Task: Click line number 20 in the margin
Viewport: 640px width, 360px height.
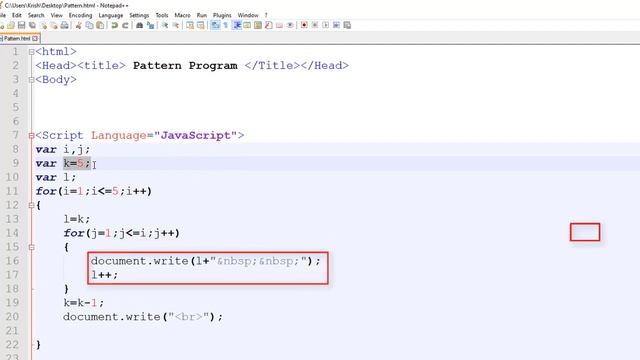Action: 12,317
